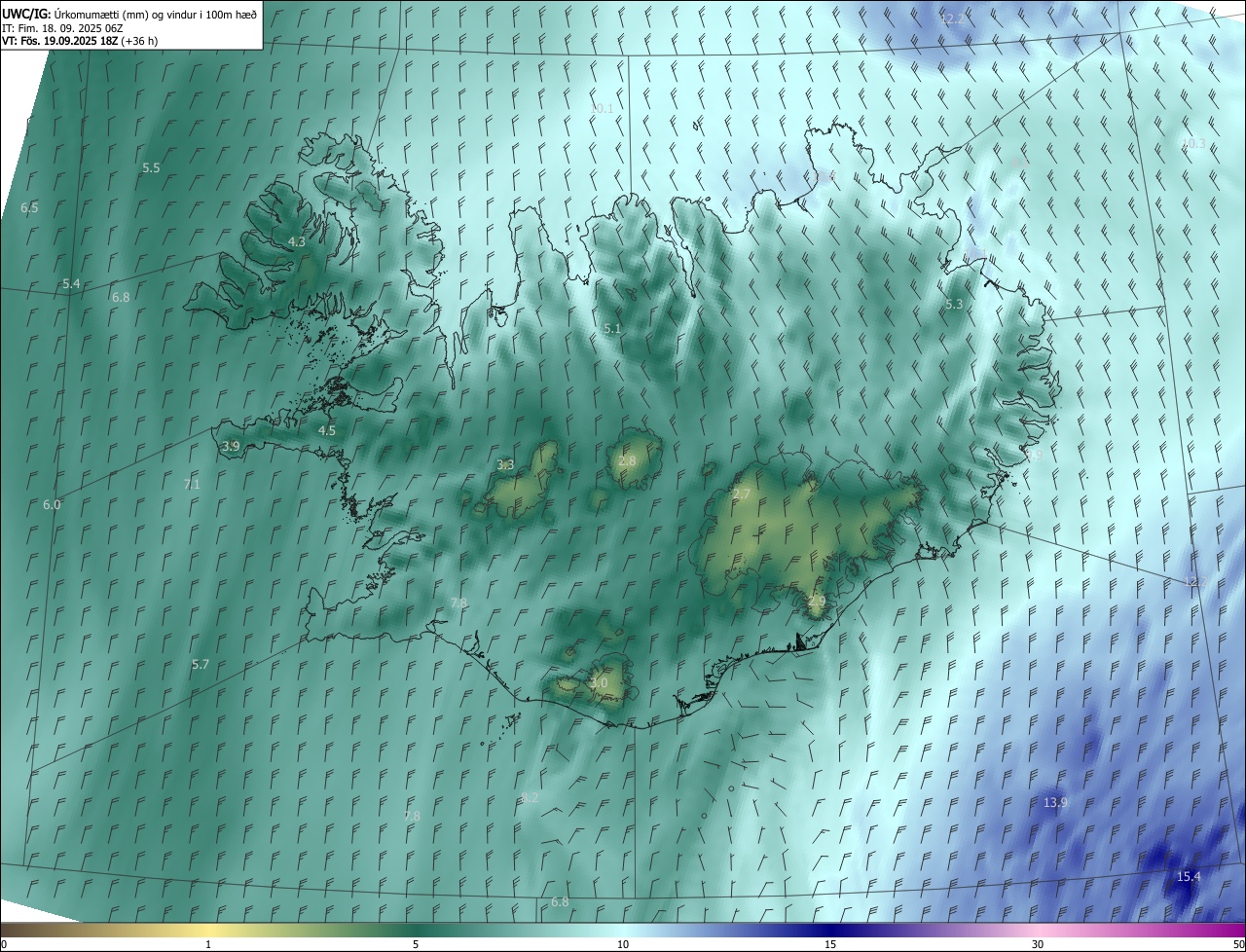Click the 13.9 precipitation value
This screenshot has width=1246, height=952.
(x=1055, y=803)
